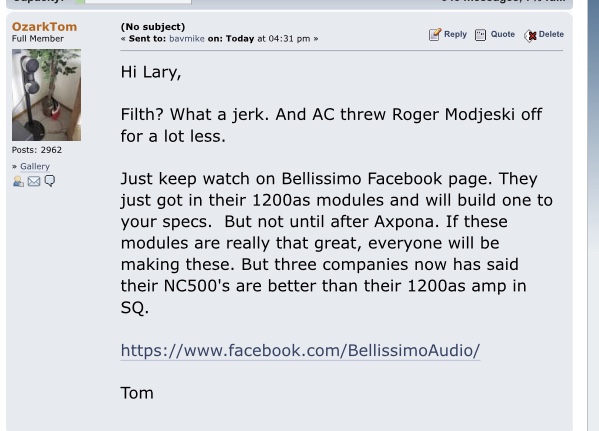Visit the Gallery link in the sidebar
The image size is (599, 431).
(35, 167)
